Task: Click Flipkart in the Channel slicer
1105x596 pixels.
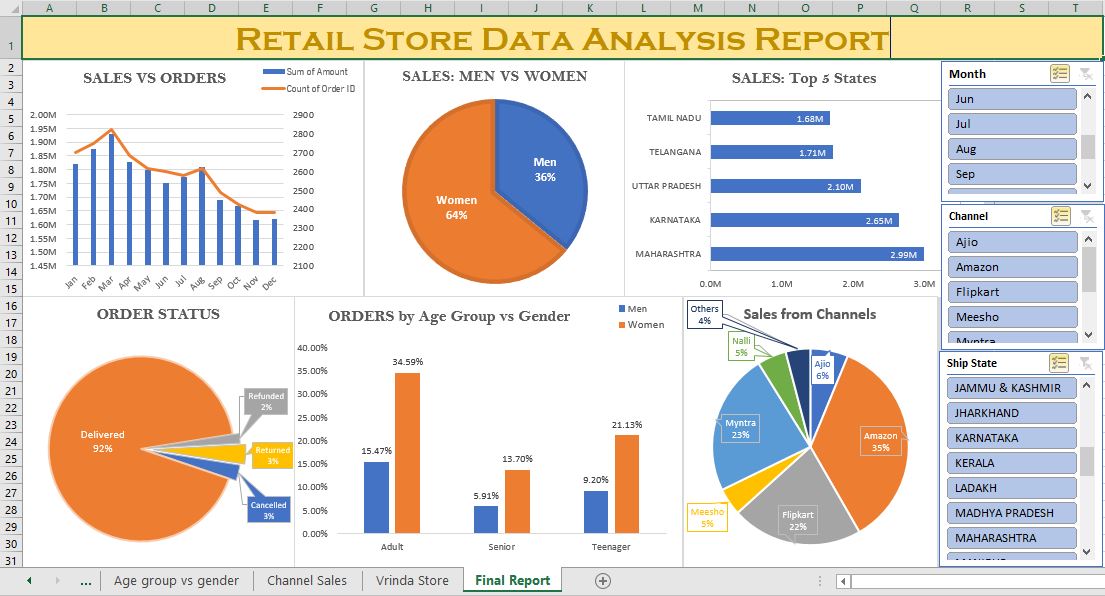Action: (1012, 291)
